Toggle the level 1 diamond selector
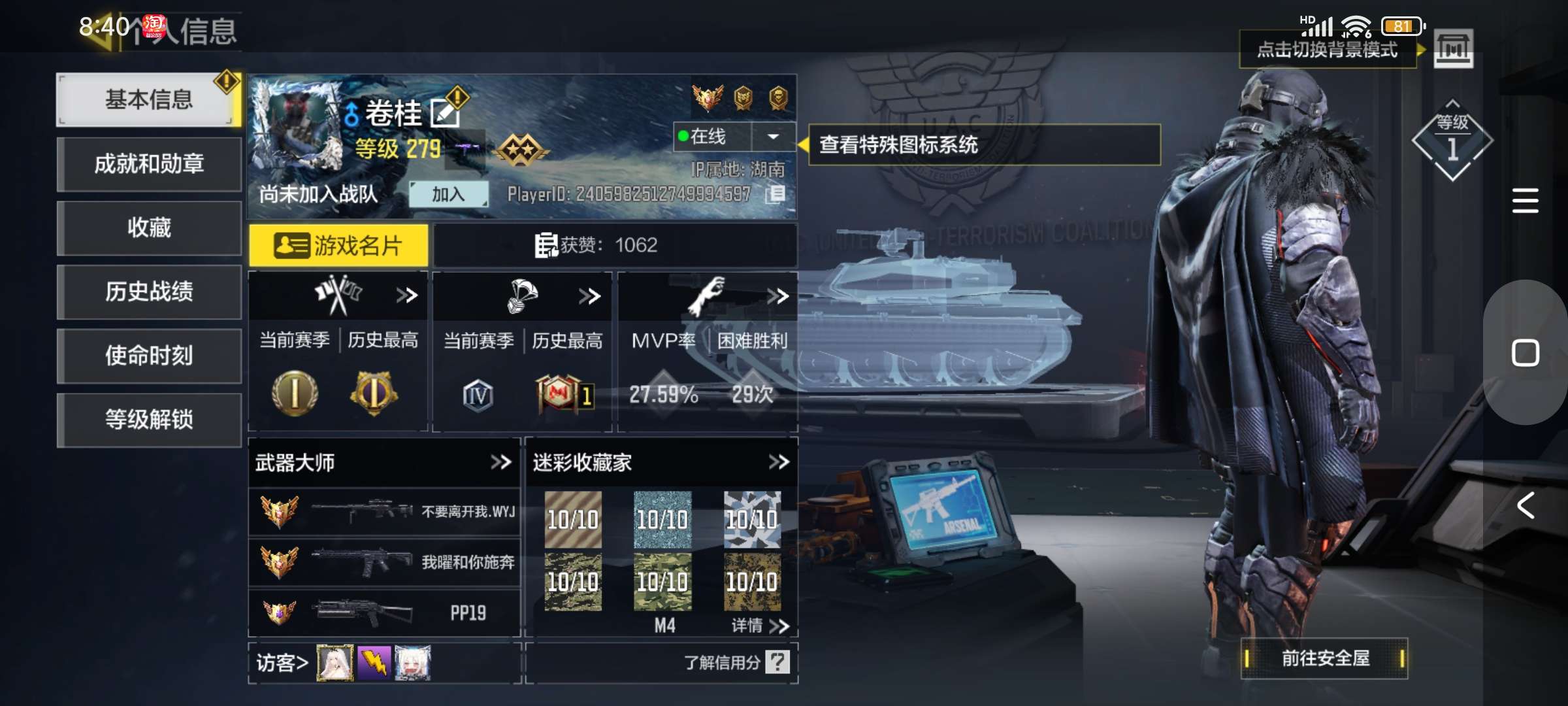Screen dimensions: 1568x706 tap(1452, 141)
